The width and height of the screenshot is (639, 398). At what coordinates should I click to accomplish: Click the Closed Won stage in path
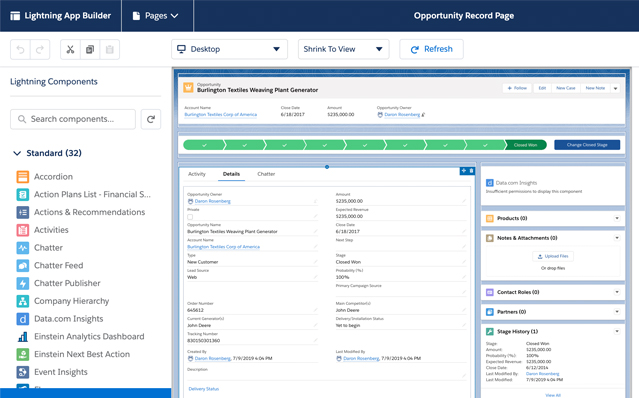tap(525, 145)
